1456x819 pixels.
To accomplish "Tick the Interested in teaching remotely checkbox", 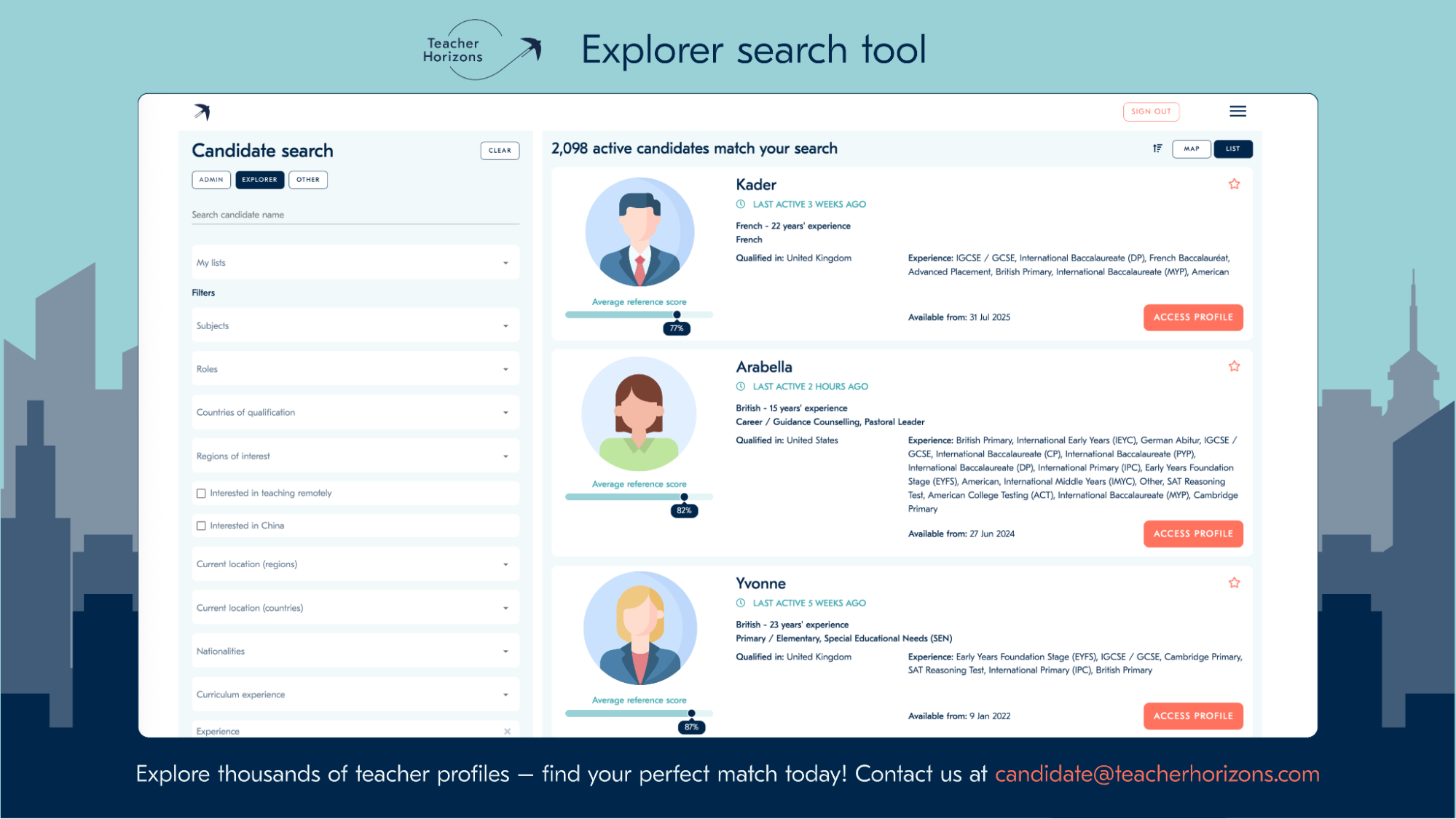I will point(201,494).
